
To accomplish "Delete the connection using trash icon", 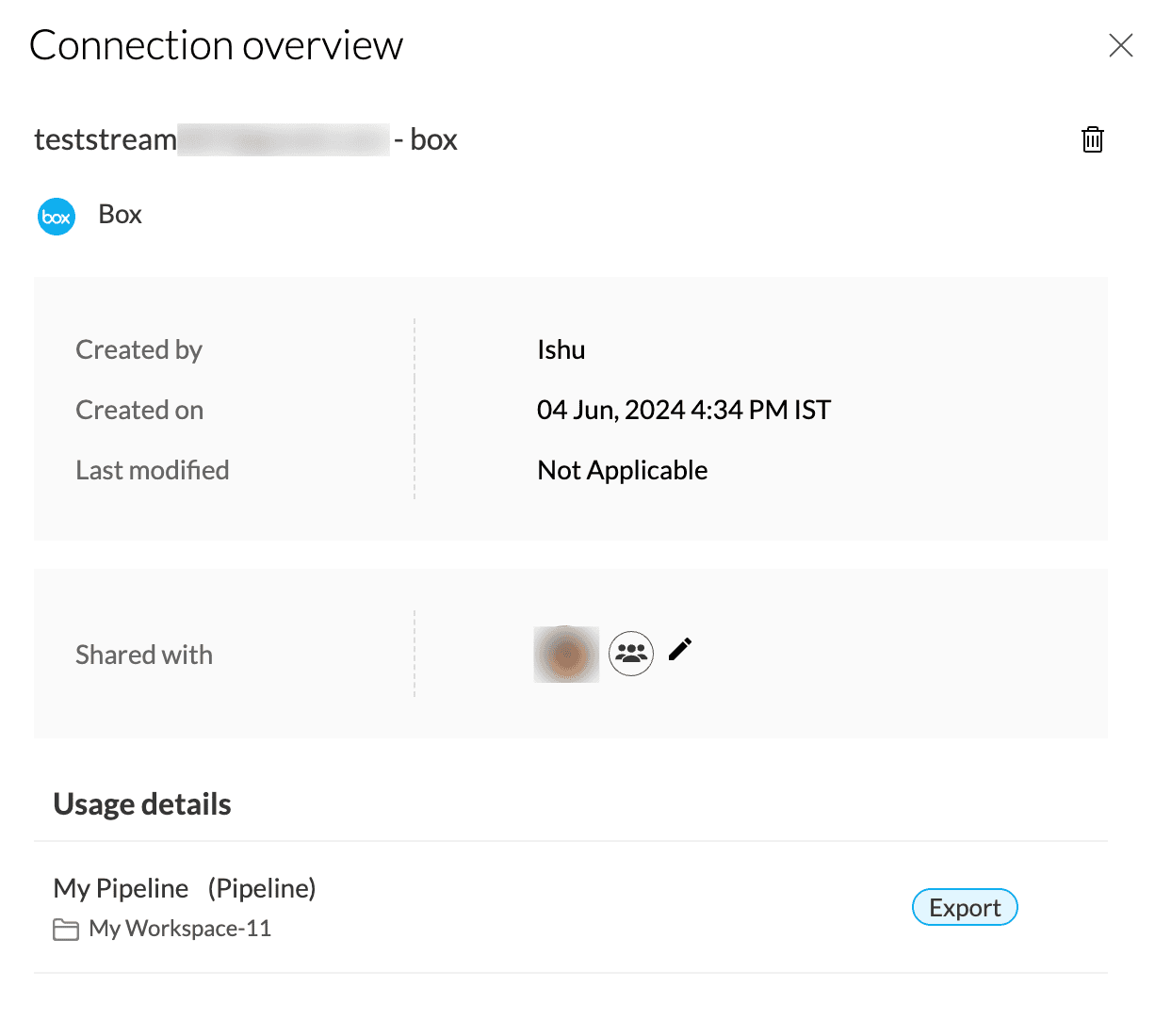I will (x=1092, y=139).
